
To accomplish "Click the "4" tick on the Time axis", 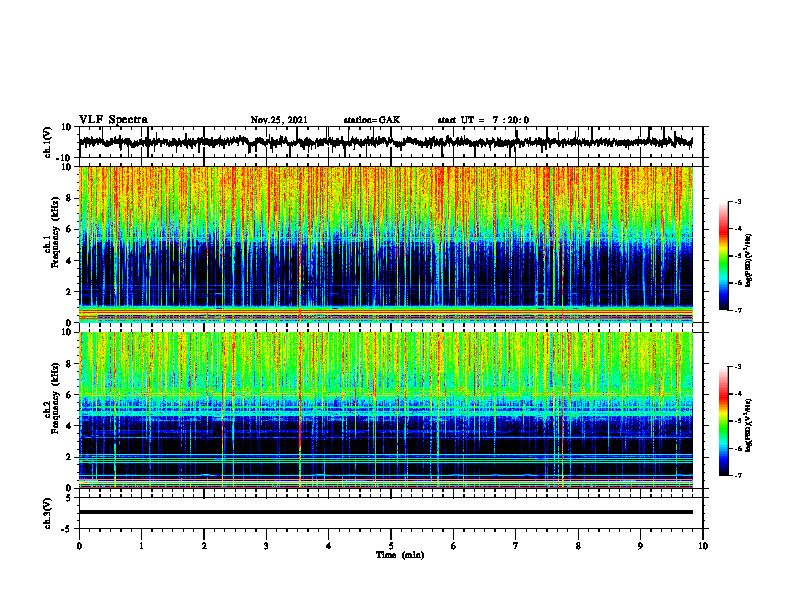I will pyautogui.click(x=329, y=546).
